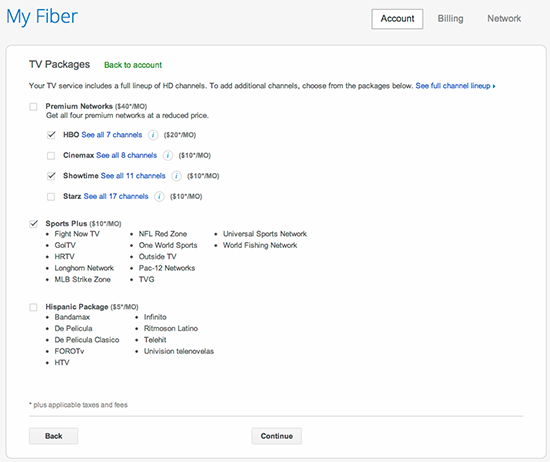Click the Back to account link

(133, 65)
